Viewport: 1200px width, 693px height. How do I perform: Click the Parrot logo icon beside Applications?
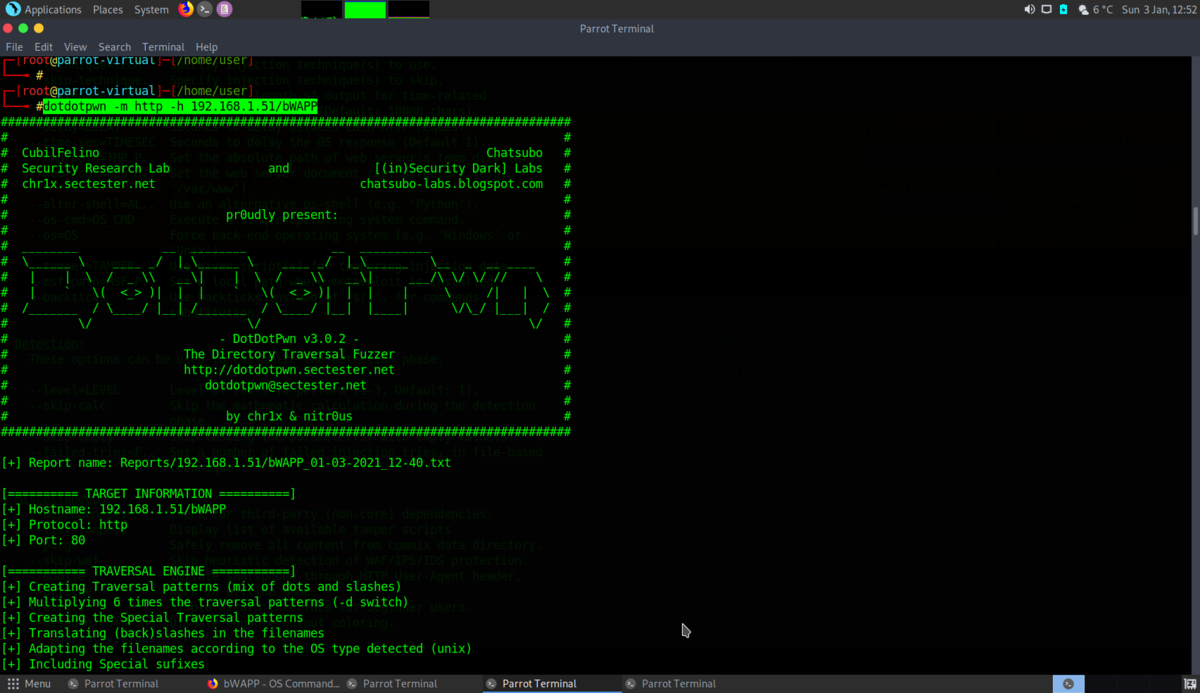13,10
